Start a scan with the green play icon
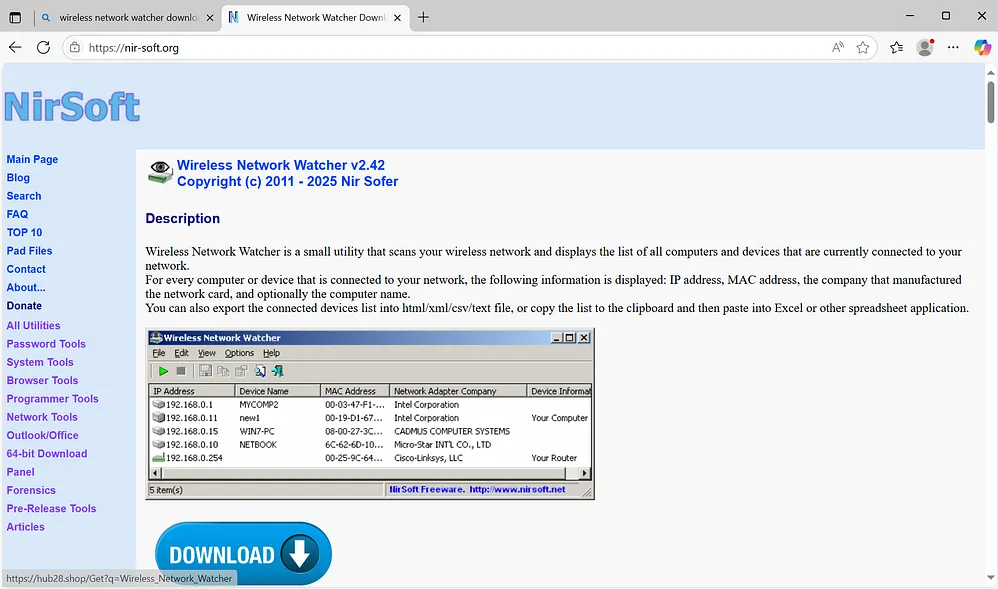The image size is (998, 589). pyautogui.click(x=163, y=370)
